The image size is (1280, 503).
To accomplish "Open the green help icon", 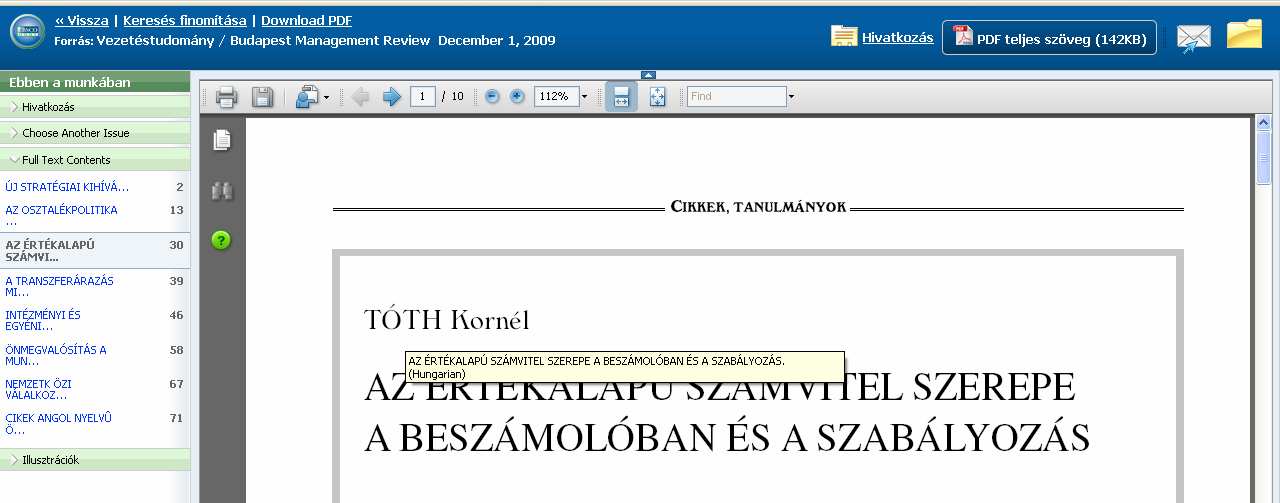I will coord(221,240).
